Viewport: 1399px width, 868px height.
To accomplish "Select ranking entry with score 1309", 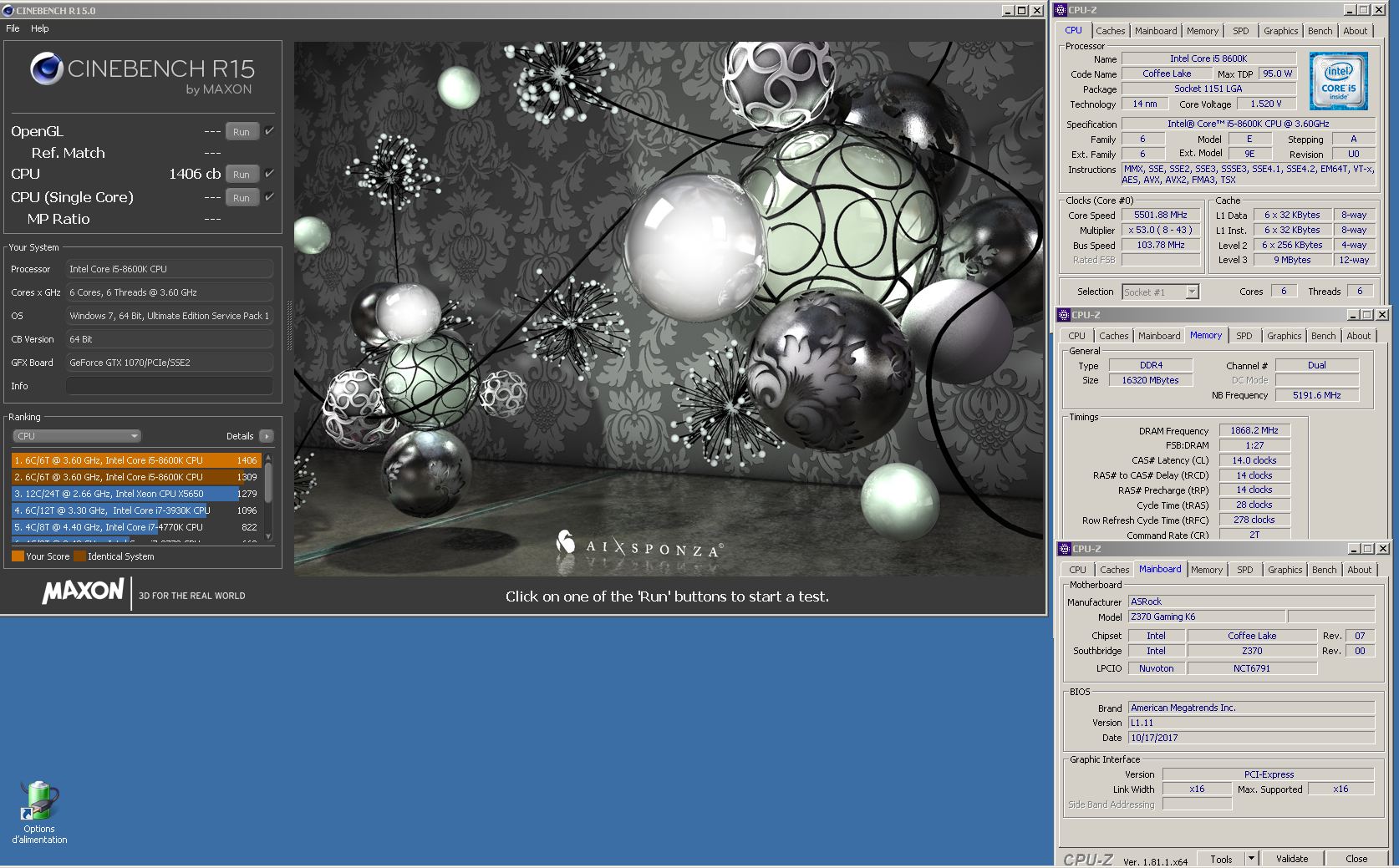I will (x=136, y=477).
